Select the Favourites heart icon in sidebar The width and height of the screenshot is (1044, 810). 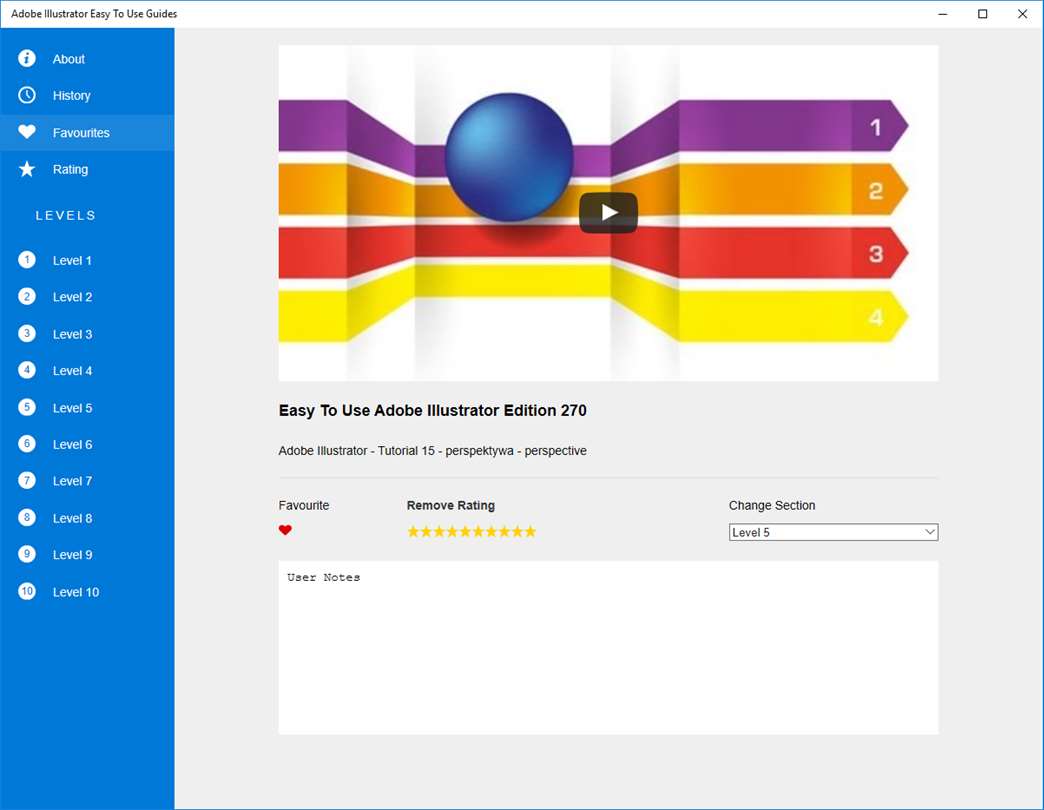click(27, 132)
